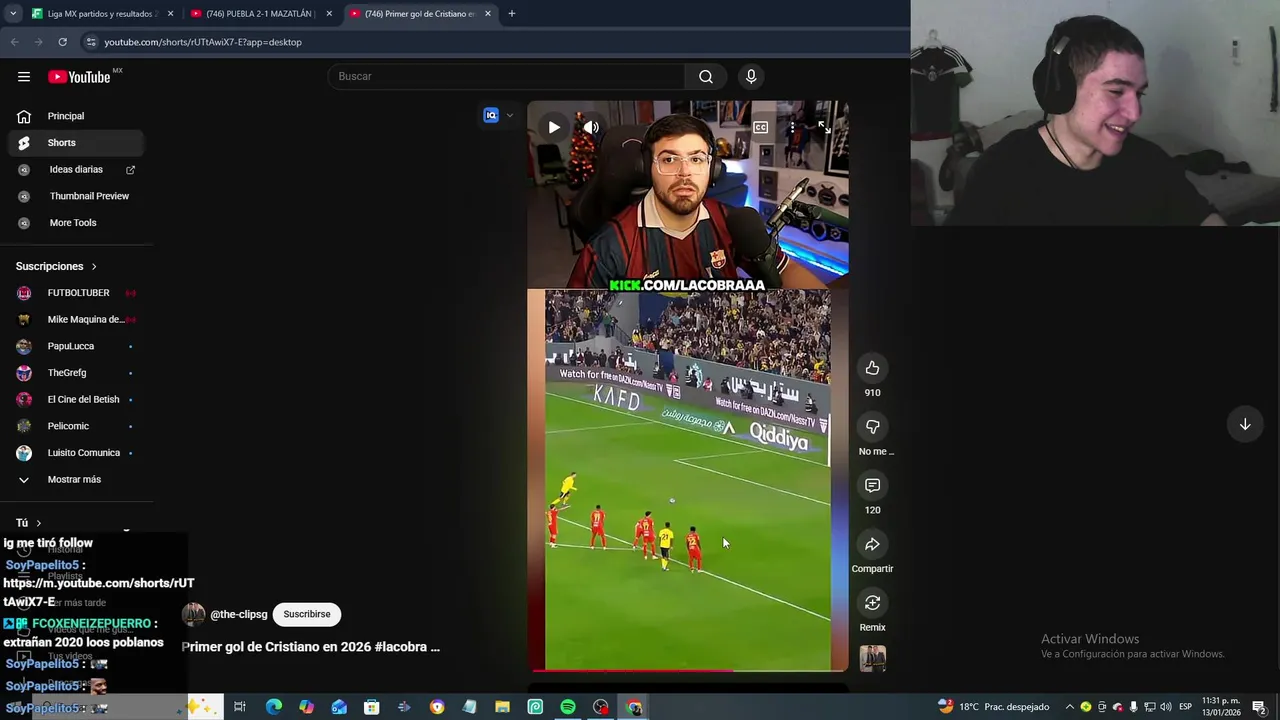The width and height of the screenshot is (1280, 720).
Task: Close the Liga MX partidos tab
Action: click(x=170, y=14)
